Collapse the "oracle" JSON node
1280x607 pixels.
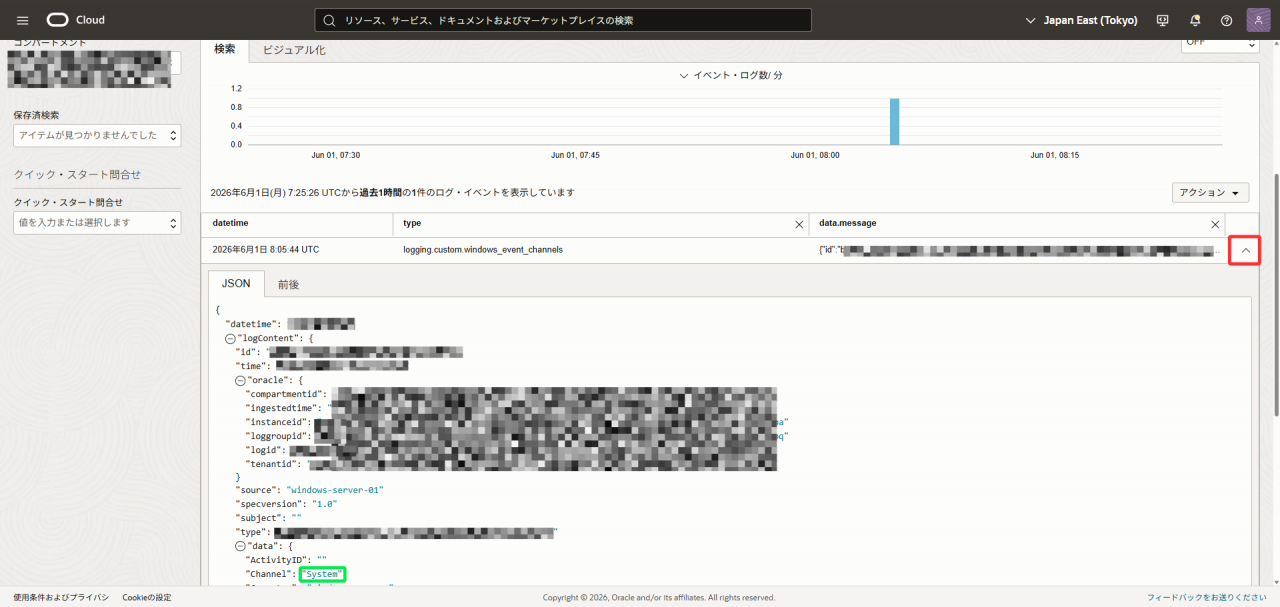coord(240,380)
